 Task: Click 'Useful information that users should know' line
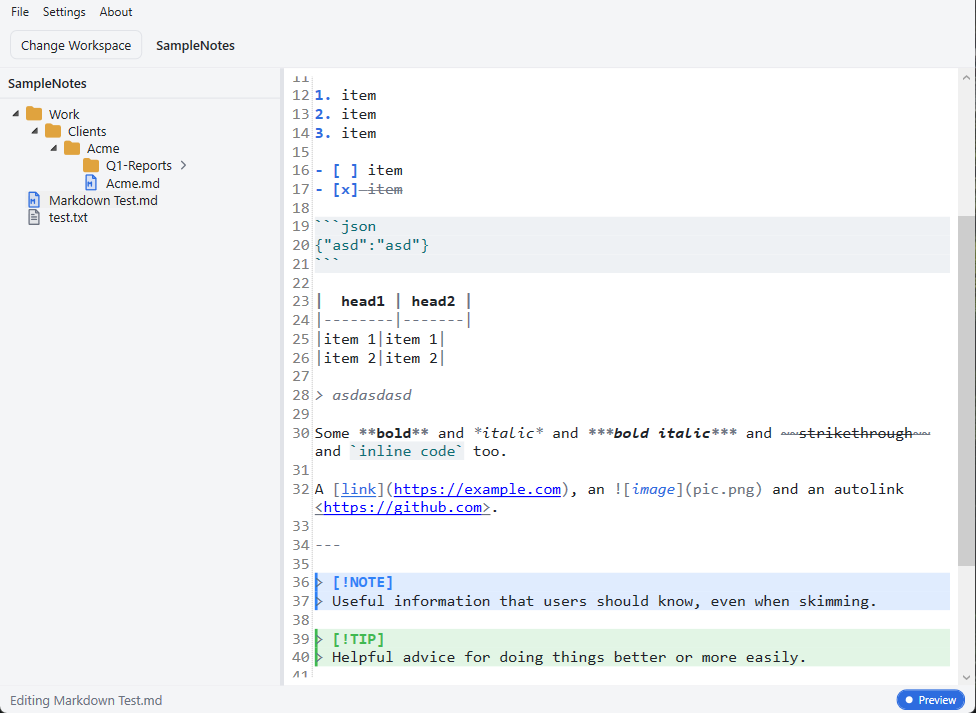(x=604, y=602)
